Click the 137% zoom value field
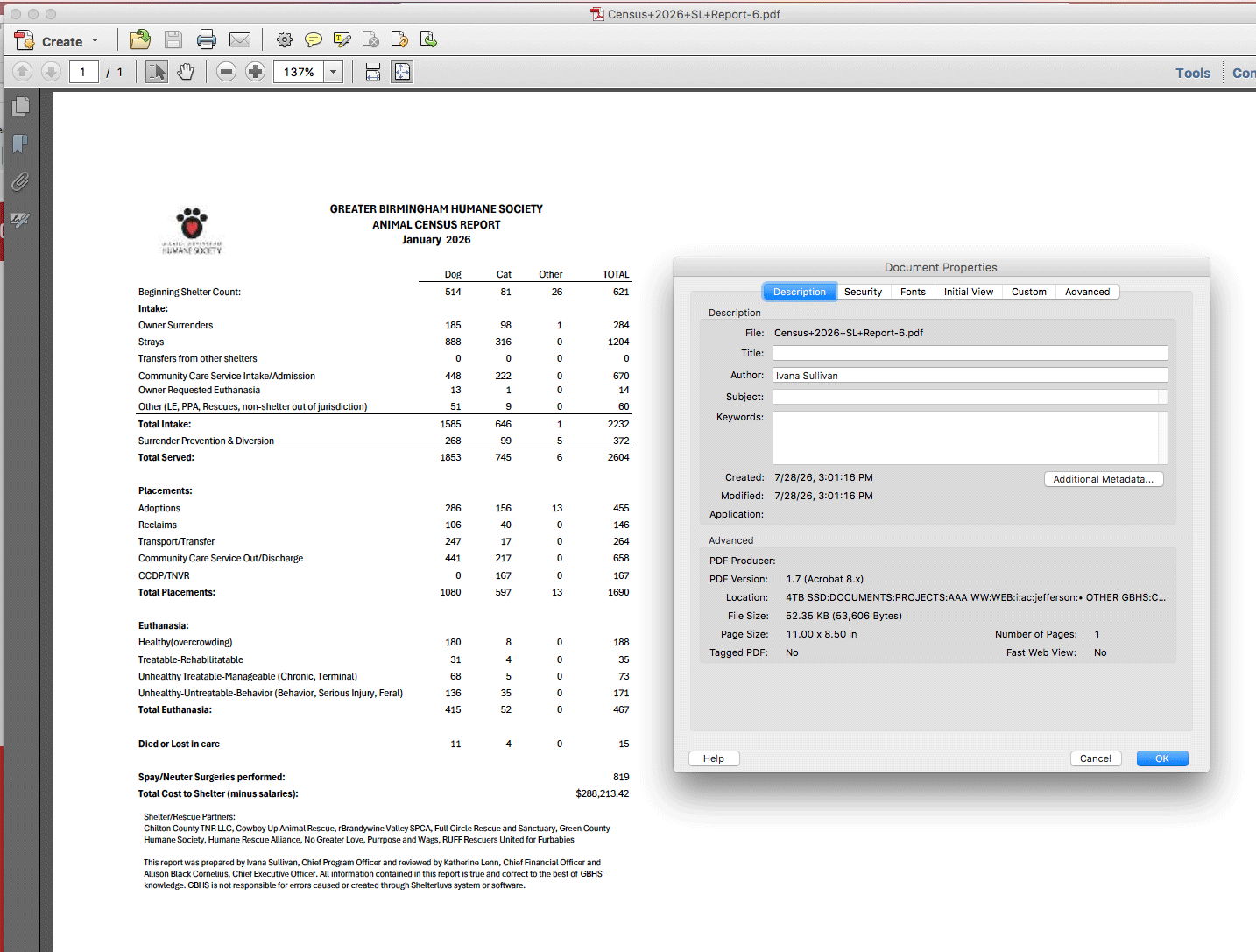Screen dimensions: 1256x952 [x=299, y=72]
